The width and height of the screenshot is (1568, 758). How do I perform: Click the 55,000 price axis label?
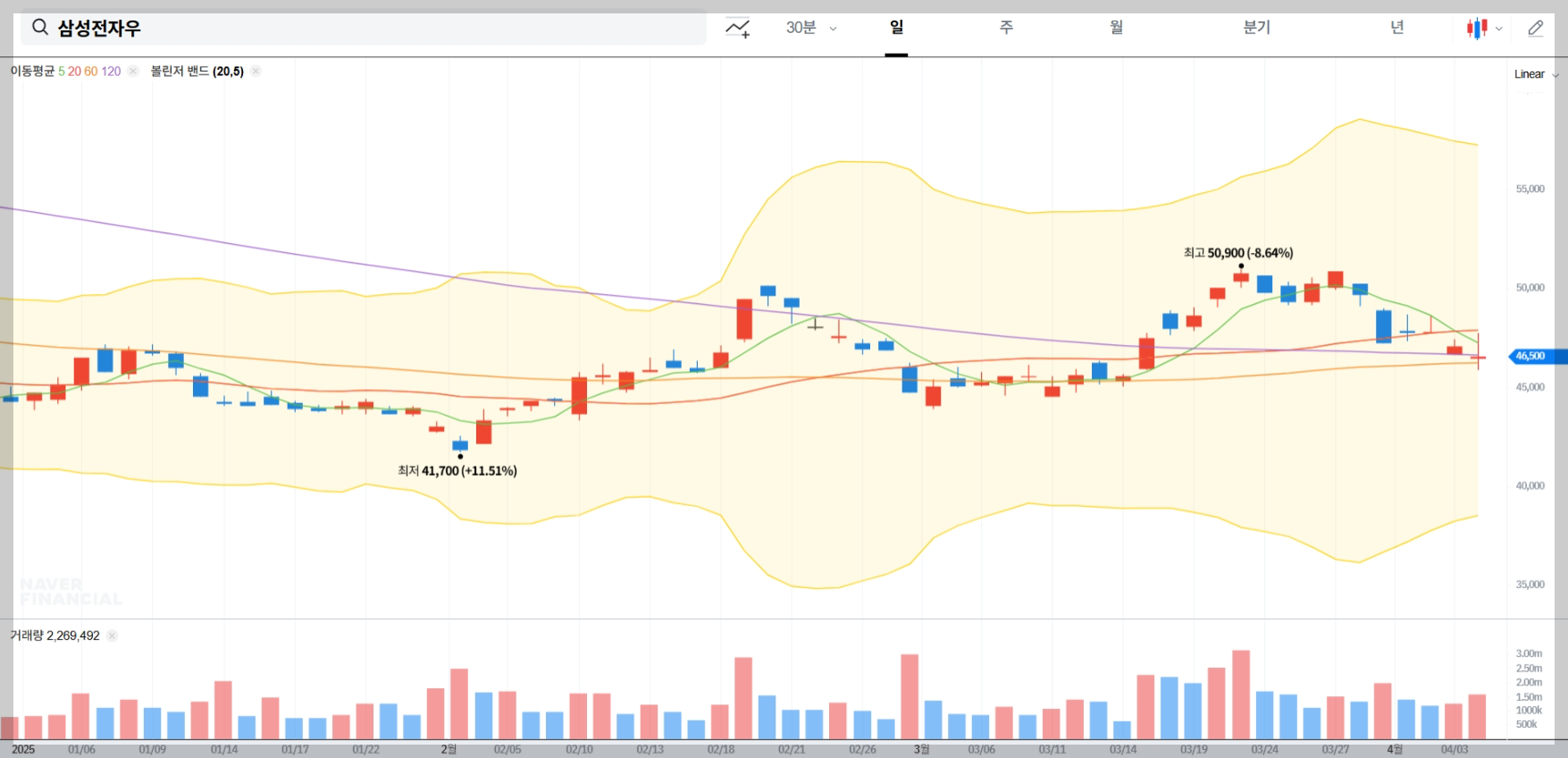tap(1530, 189)
